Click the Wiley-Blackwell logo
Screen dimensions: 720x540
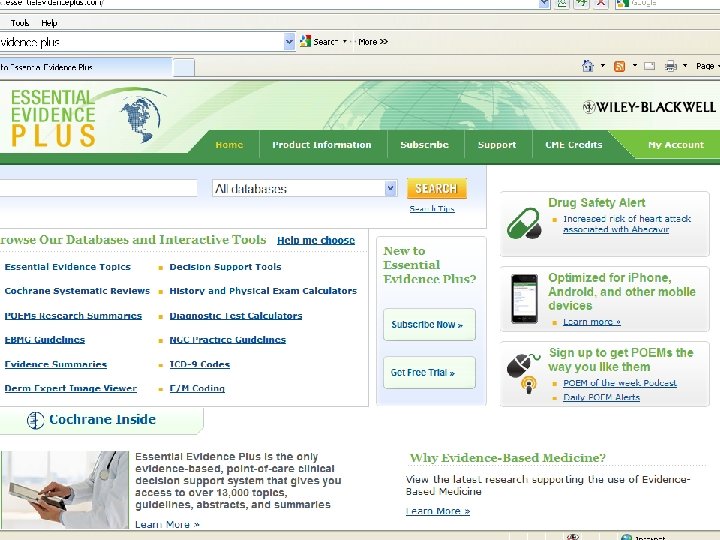click(649, 107)
